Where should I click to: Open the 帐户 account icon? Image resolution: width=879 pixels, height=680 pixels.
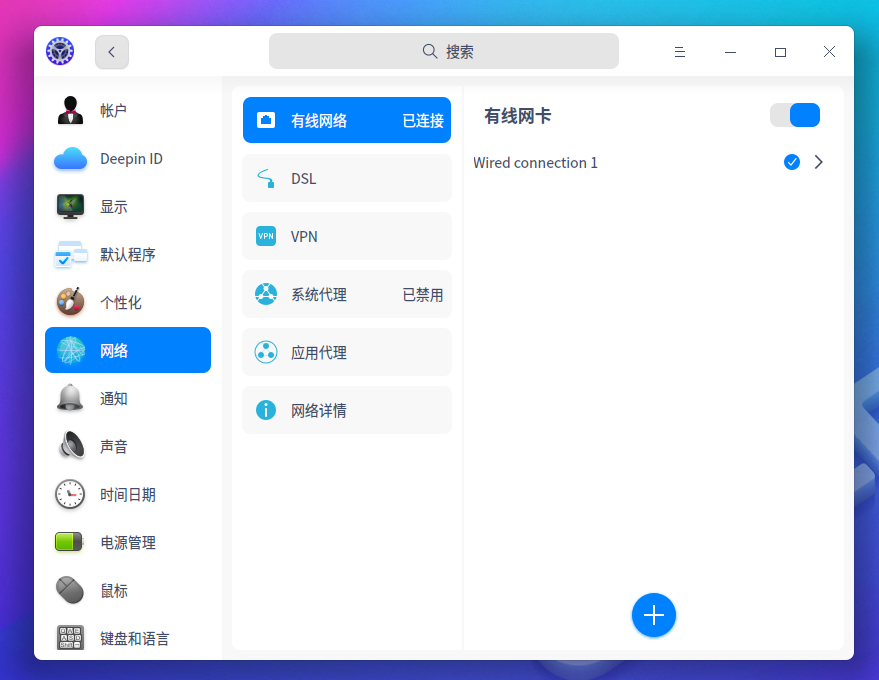70,110
